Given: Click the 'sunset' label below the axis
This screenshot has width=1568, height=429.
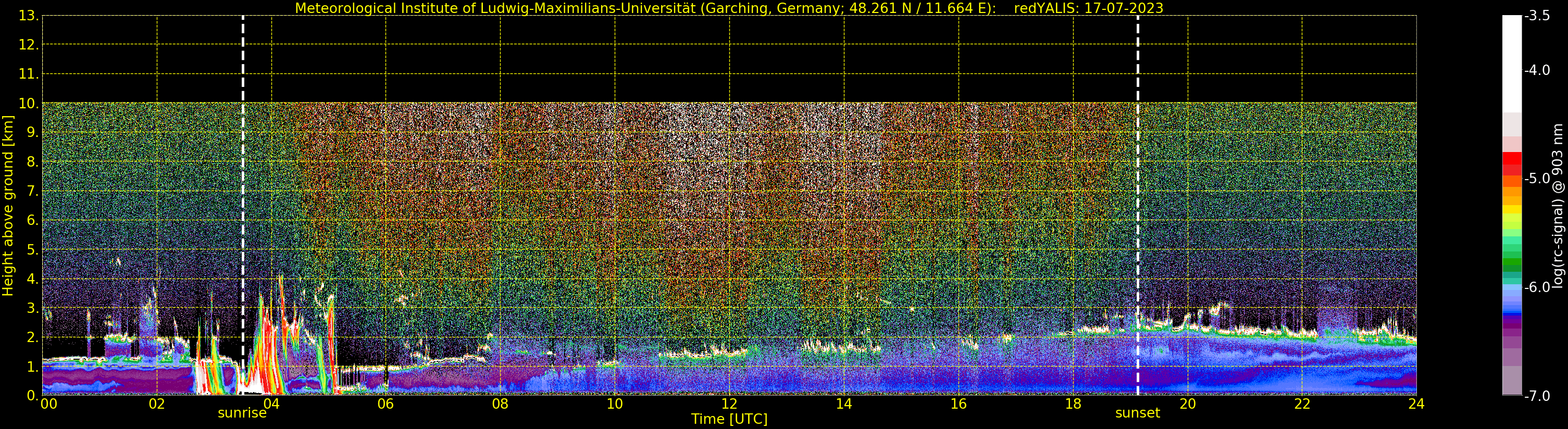Looking at the screenshot, I should [1137, 413].
